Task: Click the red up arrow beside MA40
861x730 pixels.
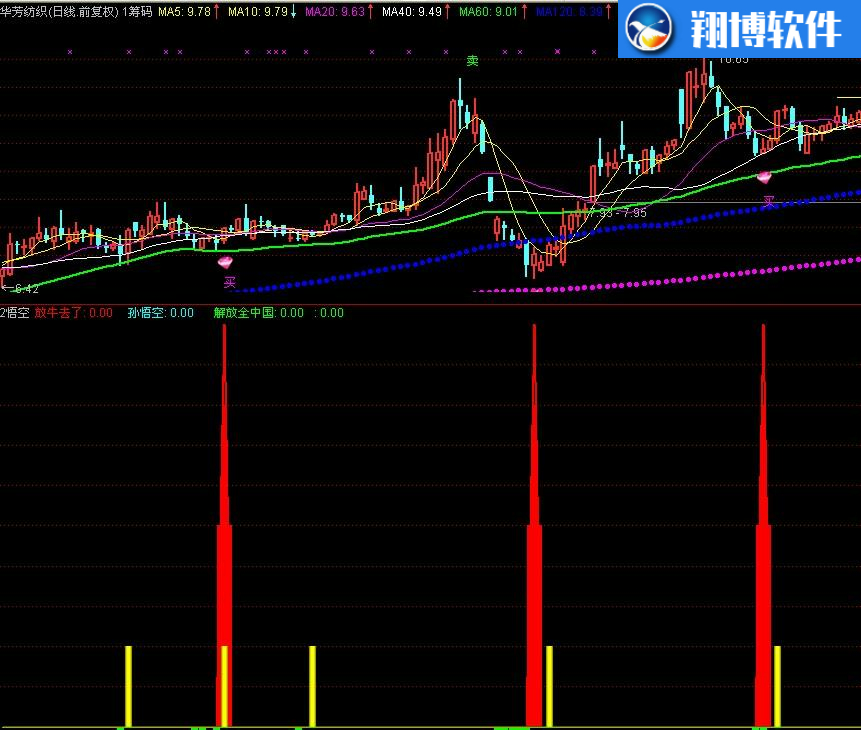Action: 448,11
